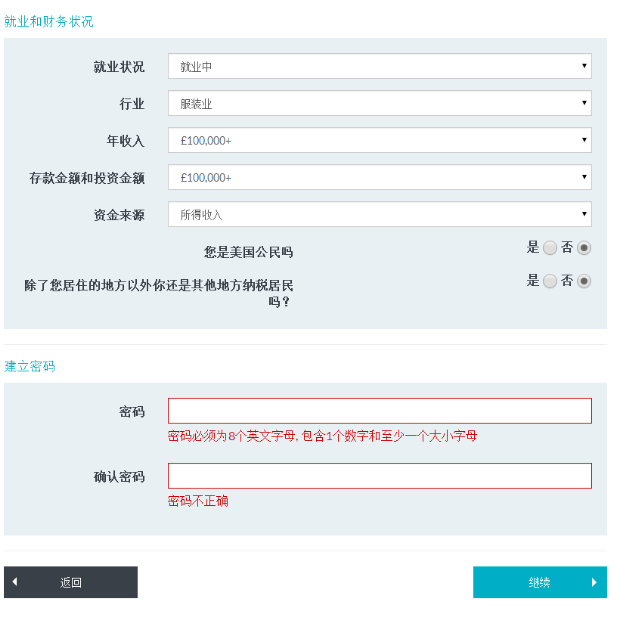This screenshot has width=626, height=618.
Task: Open the 就业状况 dropdown
Action: click(x=379, y=67)
